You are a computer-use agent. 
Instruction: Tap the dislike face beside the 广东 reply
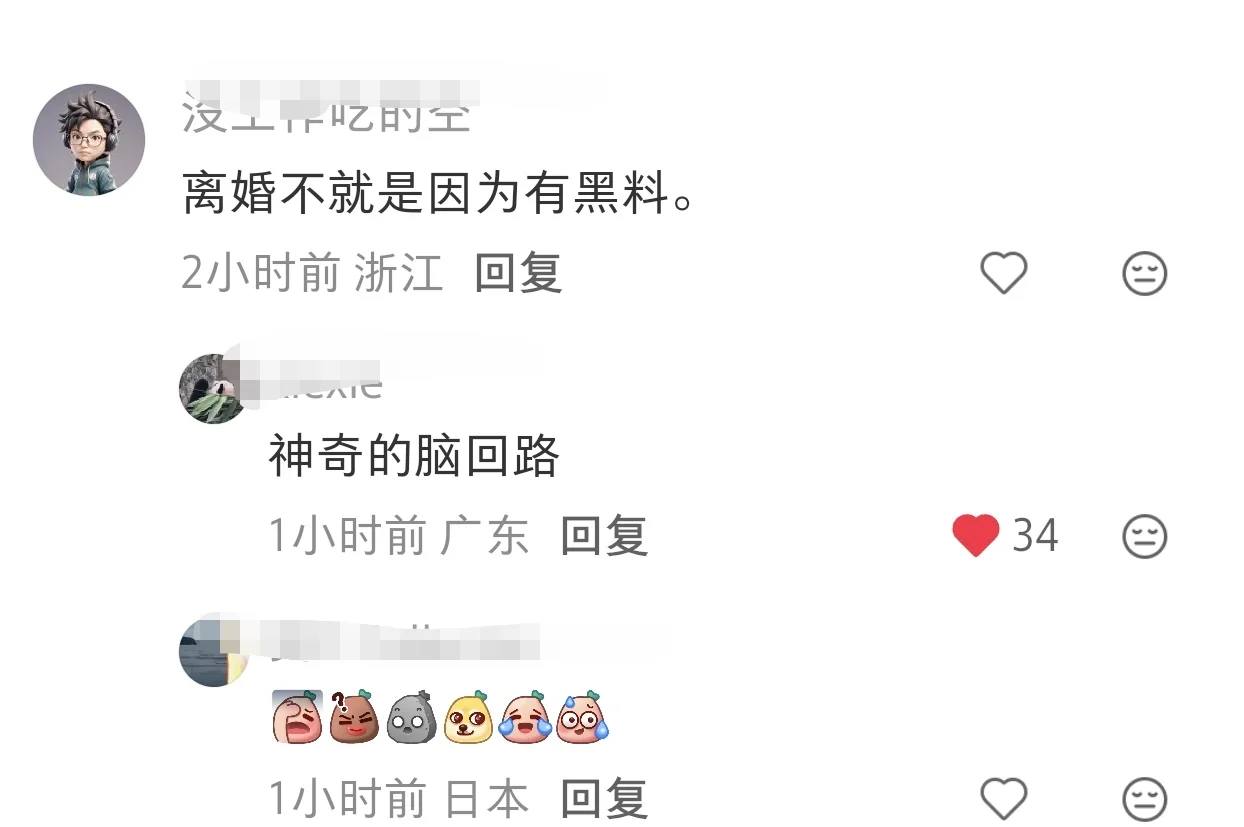pos(1145,537)
